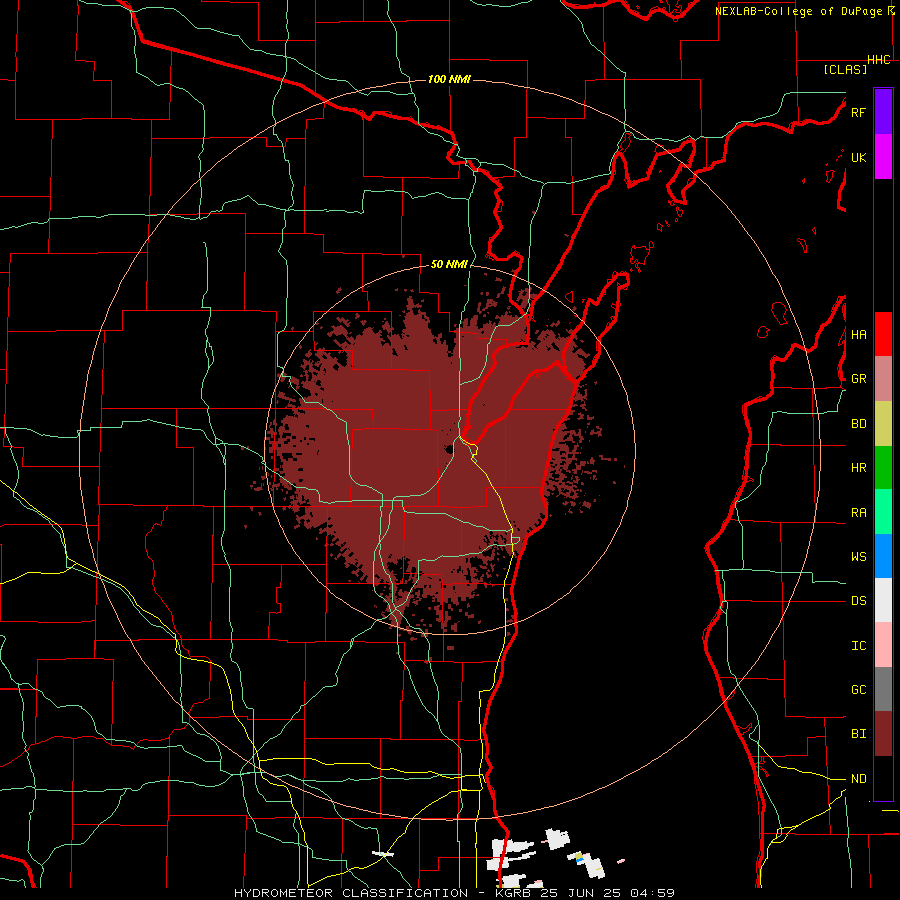Click the HA legend label
The width and height of the screenshot is (900, 900).
pos(858,335)
